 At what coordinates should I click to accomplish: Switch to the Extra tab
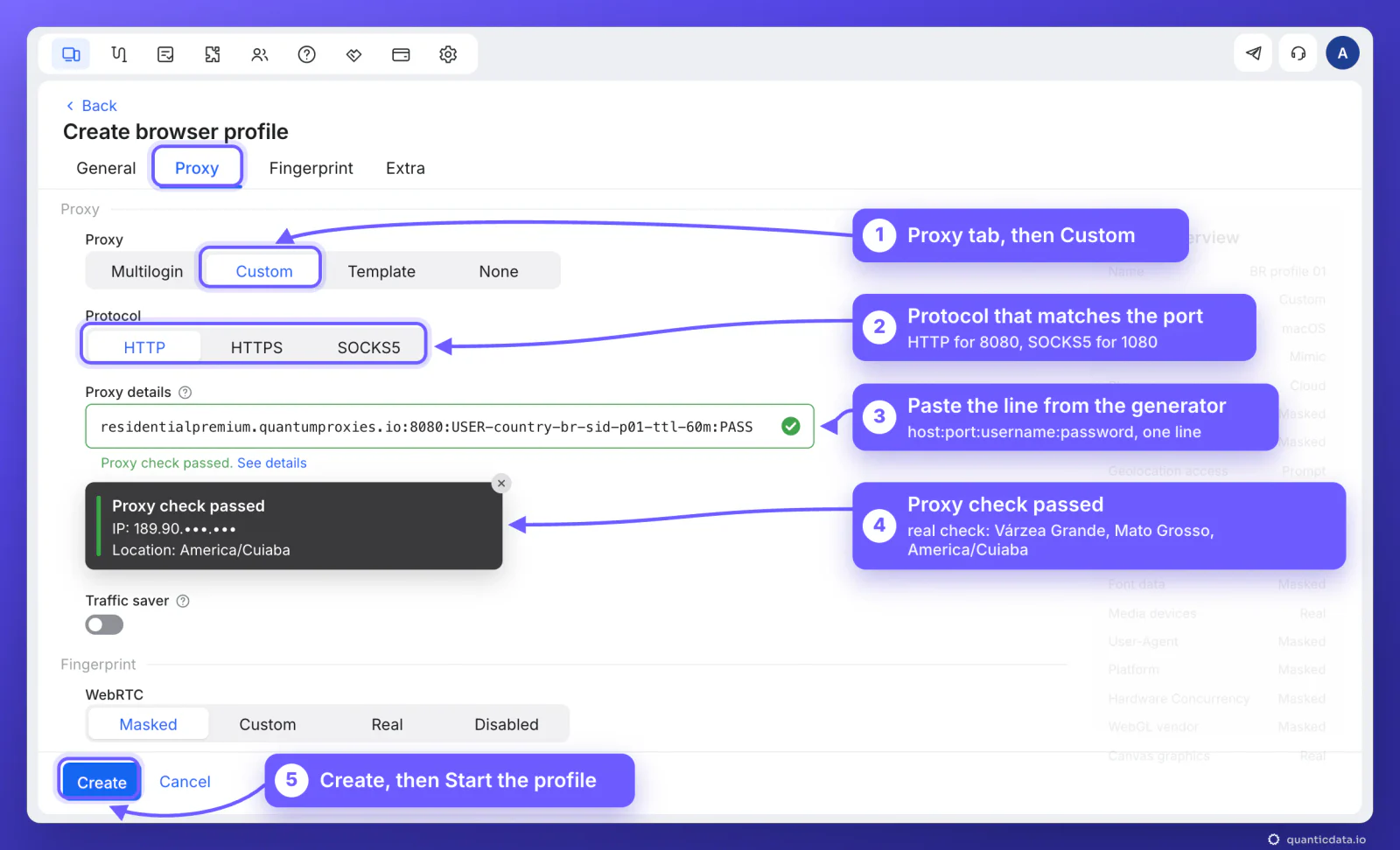click(x=405, y=168)
